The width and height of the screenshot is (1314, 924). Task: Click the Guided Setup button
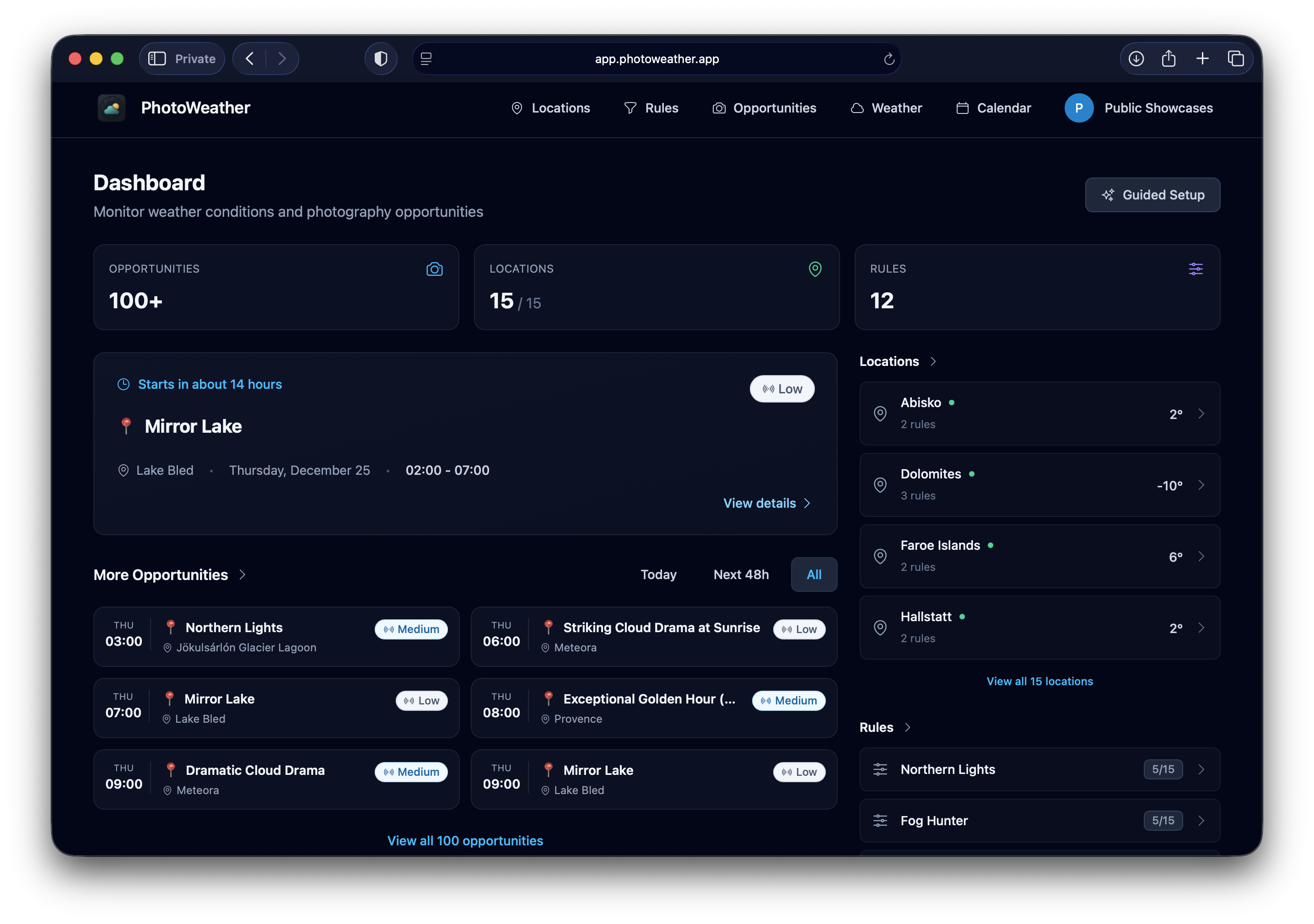1152,195
